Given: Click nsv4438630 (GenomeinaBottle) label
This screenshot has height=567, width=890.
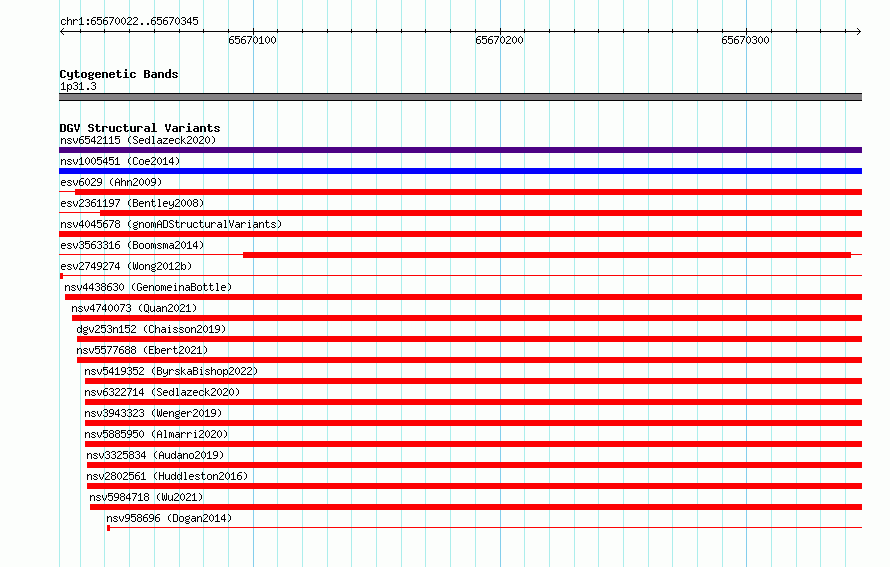Looking at the screenshot, I should pos(148,287).
